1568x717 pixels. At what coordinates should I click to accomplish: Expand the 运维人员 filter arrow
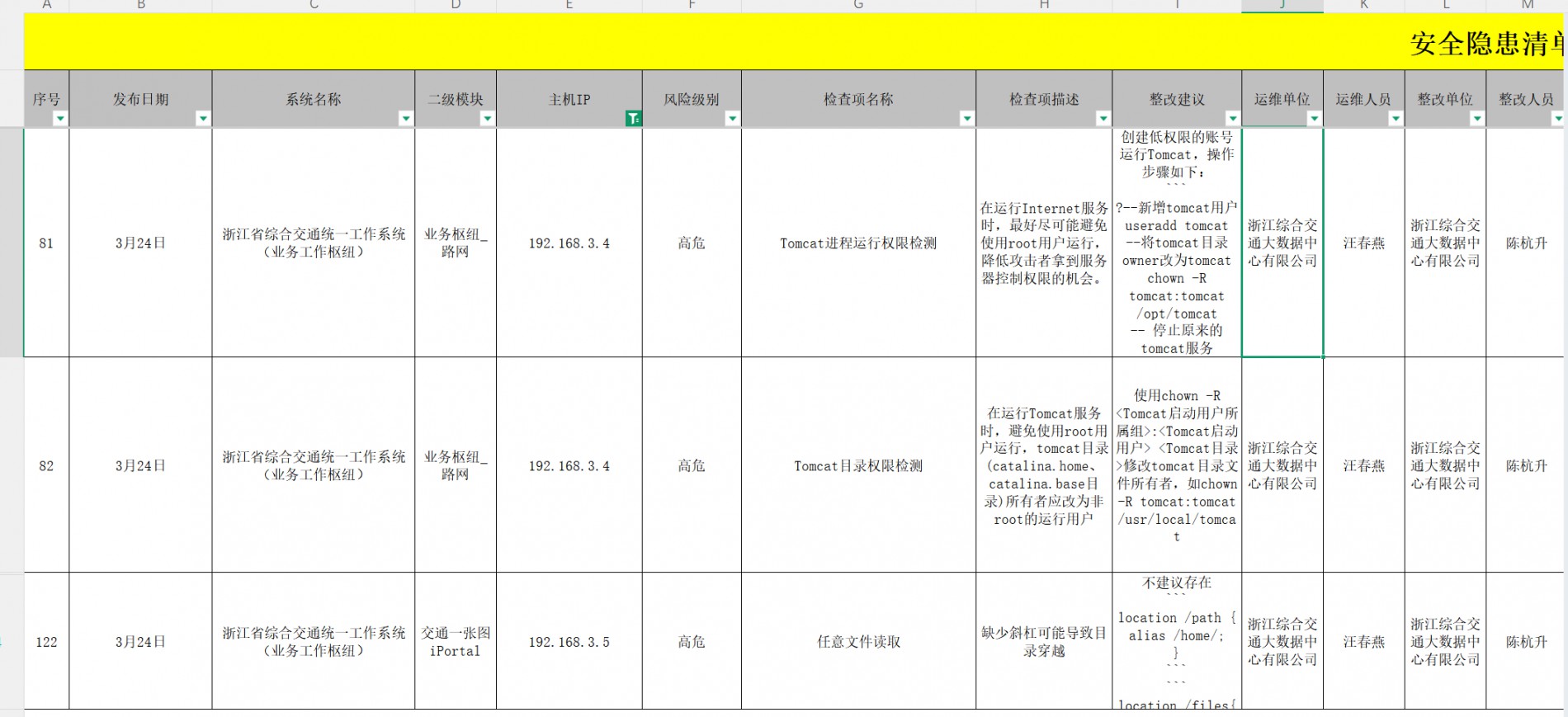point(1395,119)
